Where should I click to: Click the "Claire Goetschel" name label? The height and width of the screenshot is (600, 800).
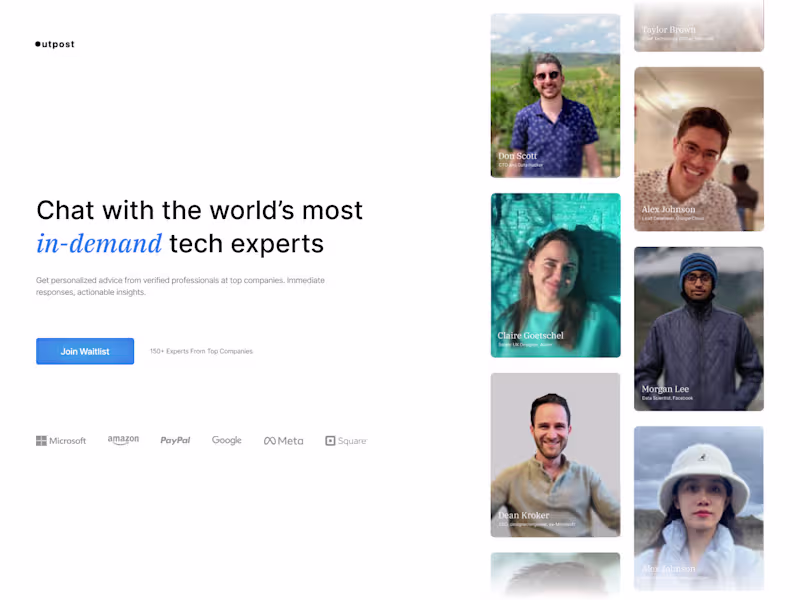(x=531, y=335)
